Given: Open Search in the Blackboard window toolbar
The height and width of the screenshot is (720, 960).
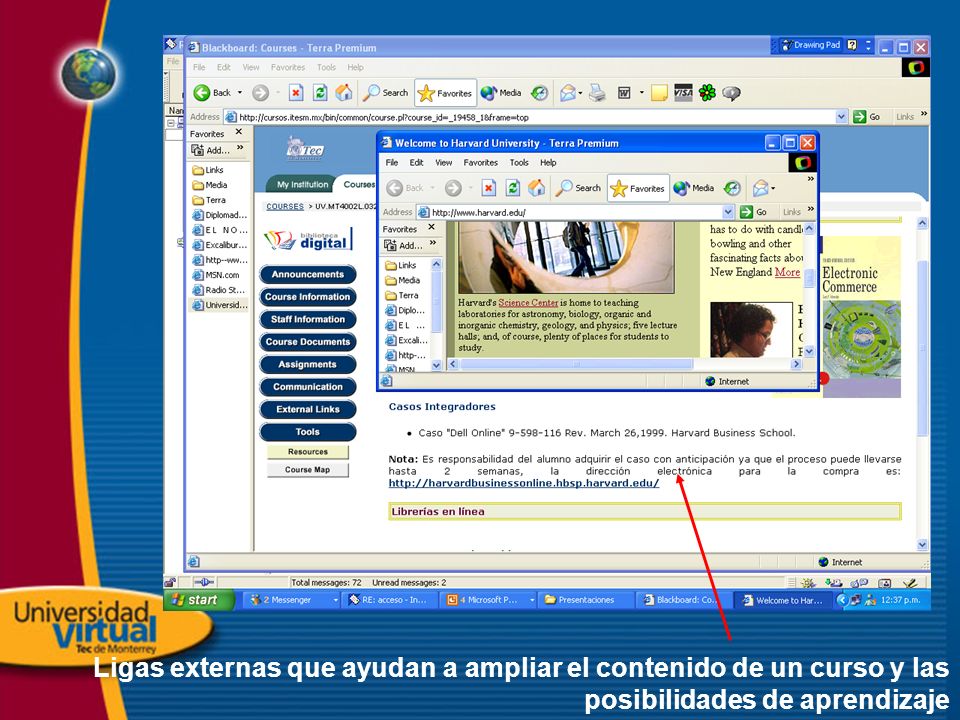Looking at the screenshot, I should tap(385, 93).
